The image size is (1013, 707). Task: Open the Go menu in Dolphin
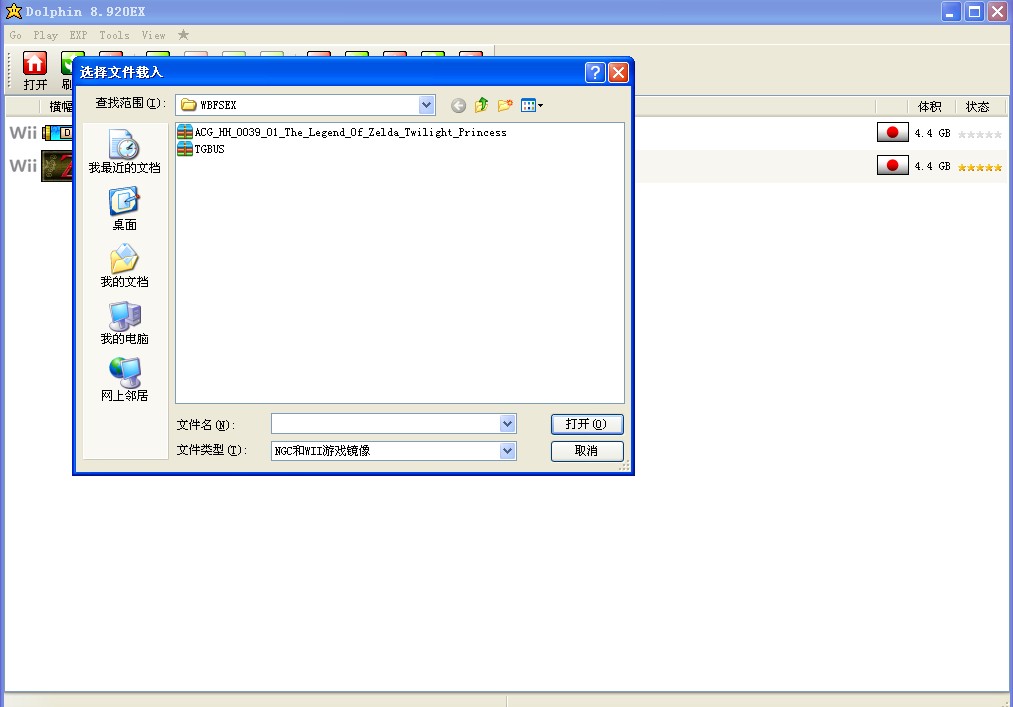pyautogui.click(x=16, y=36)
